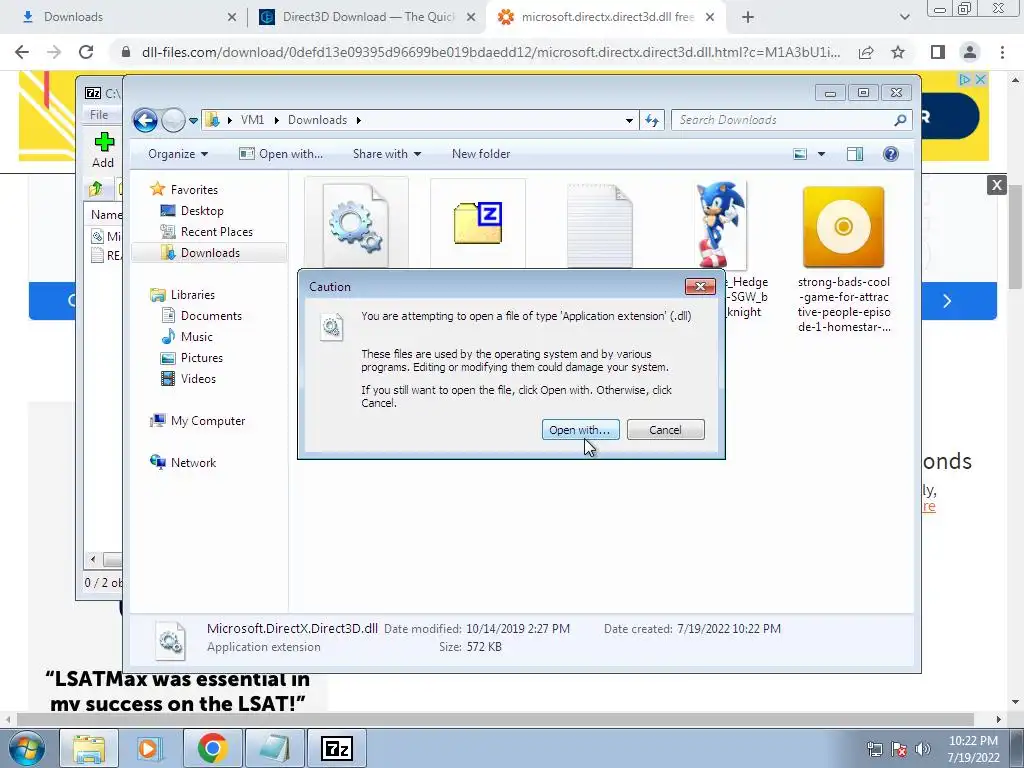Open the Share with menu

tap(387, 154)
